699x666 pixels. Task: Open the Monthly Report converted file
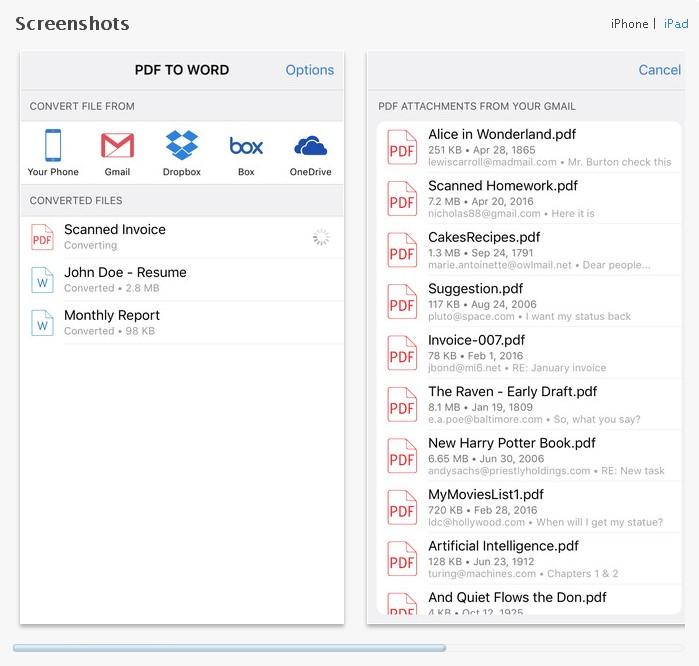pyautogui.click(x=112, y=315)
